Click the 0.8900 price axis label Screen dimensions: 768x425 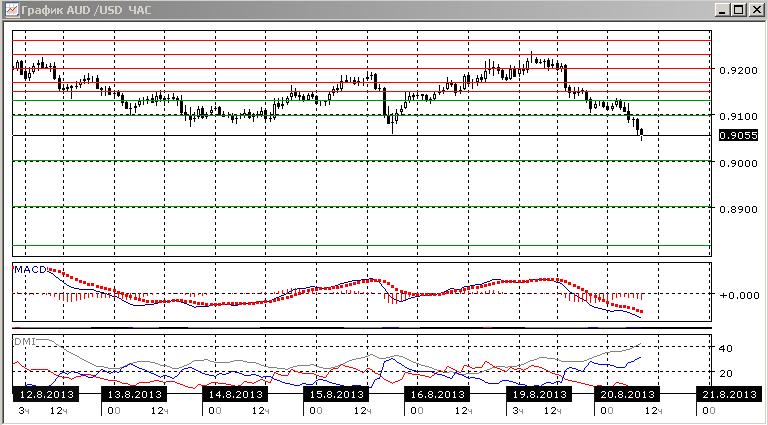pyautogui.click(x=738, y=209)
